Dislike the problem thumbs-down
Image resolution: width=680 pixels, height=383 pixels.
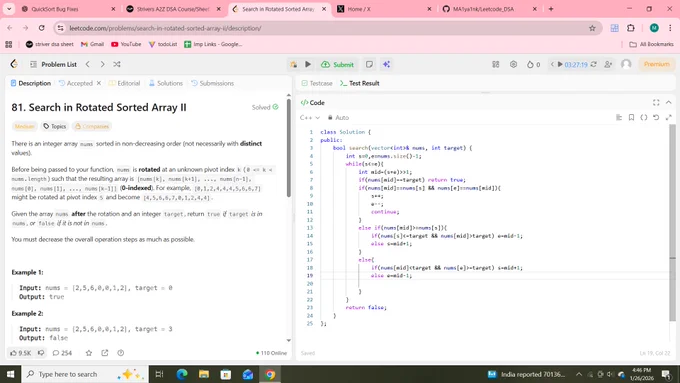click(x=41, y=353)
